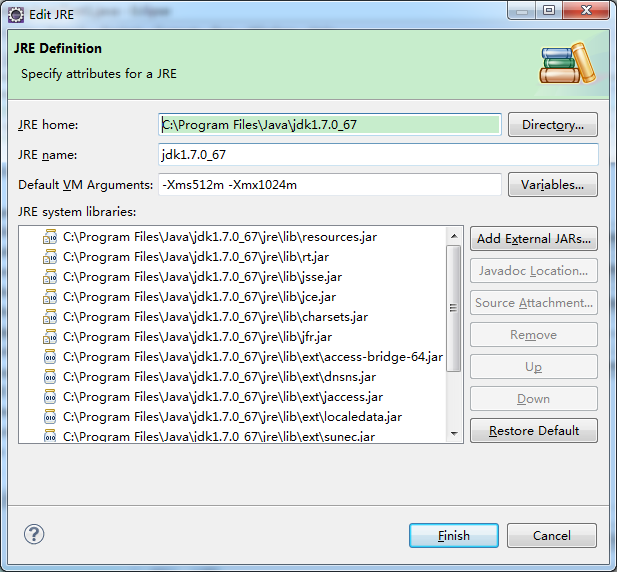617x572 pixels.
Task: Click the 'Default VM Arguments:' label
Action: [85, 185]
